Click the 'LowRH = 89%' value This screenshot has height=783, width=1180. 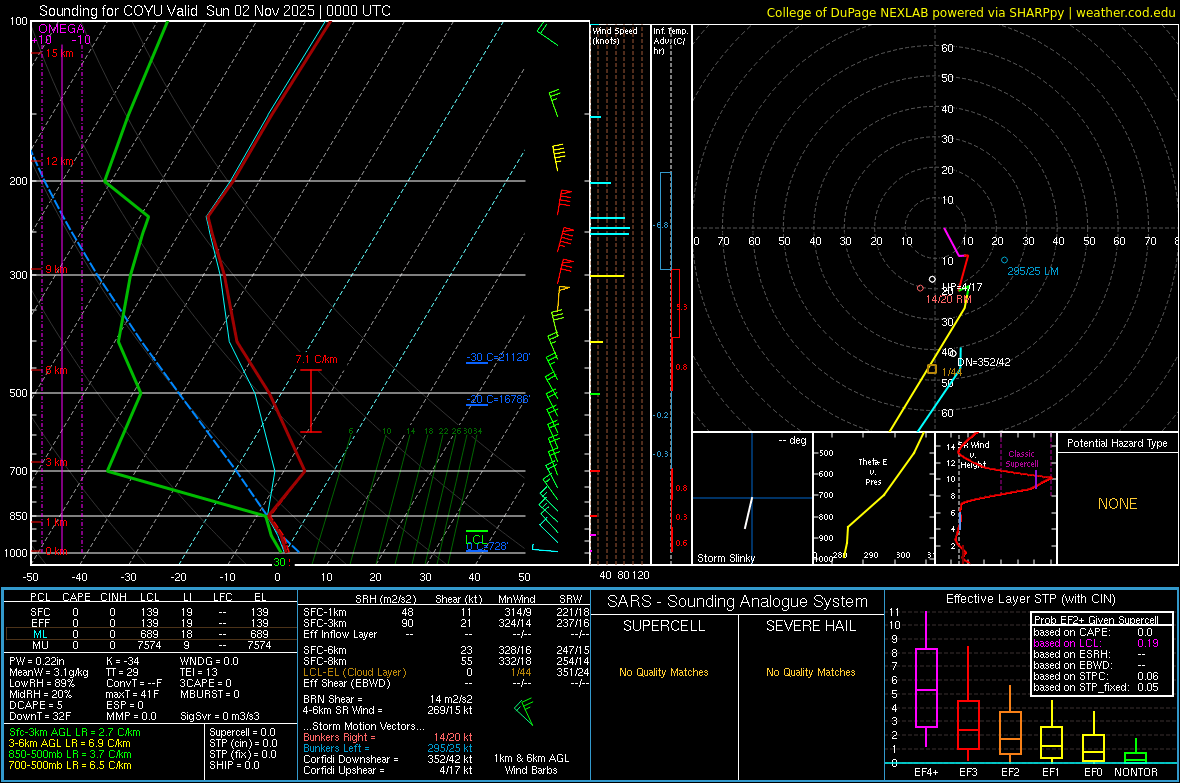(x=42, y=684)
